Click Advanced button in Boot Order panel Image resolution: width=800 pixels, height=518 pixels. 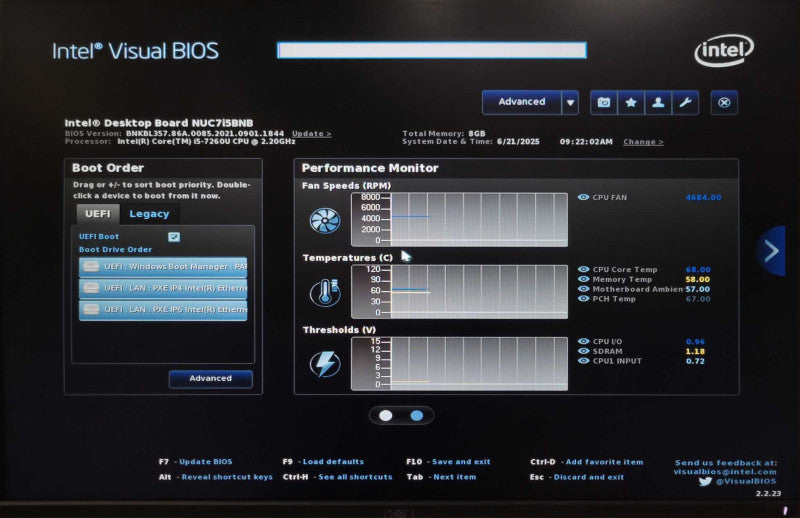(x=211, y=379)
